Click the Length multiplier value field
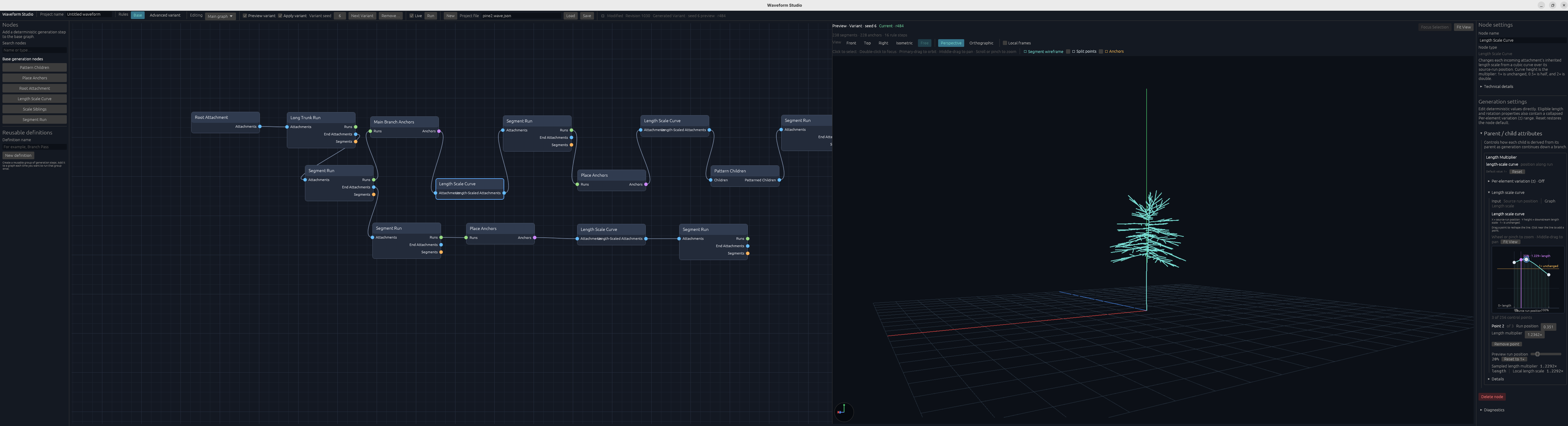This screenshot has height=426, width=1568. [1535, 335]
